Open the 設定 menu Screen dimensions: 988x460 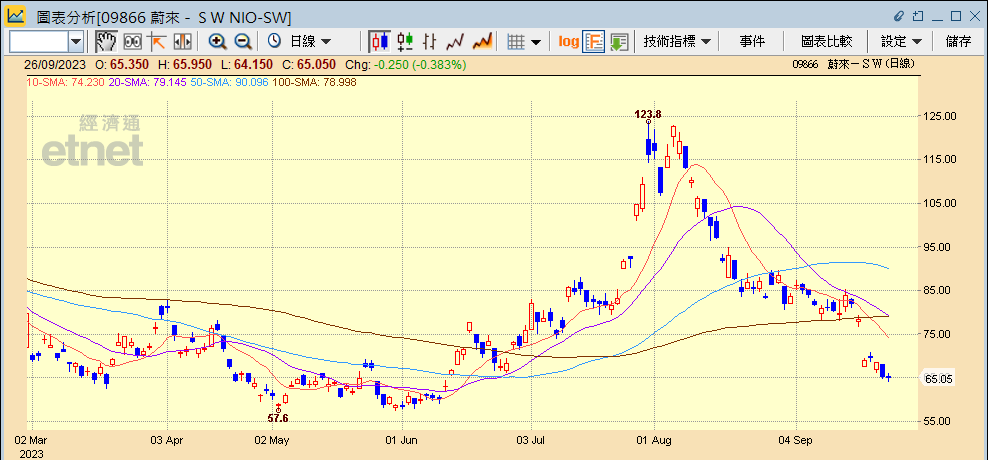900,41
